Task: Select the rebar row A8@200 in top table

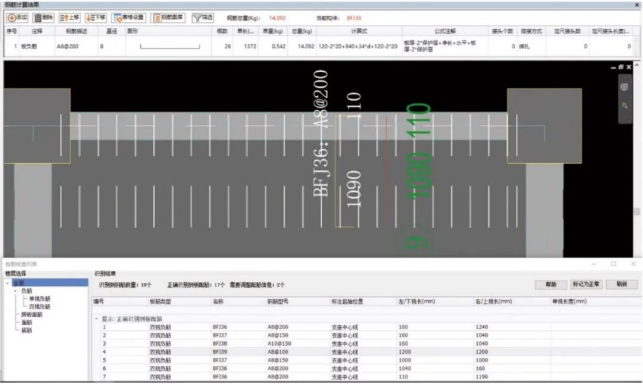Action: tap(322, 46)
